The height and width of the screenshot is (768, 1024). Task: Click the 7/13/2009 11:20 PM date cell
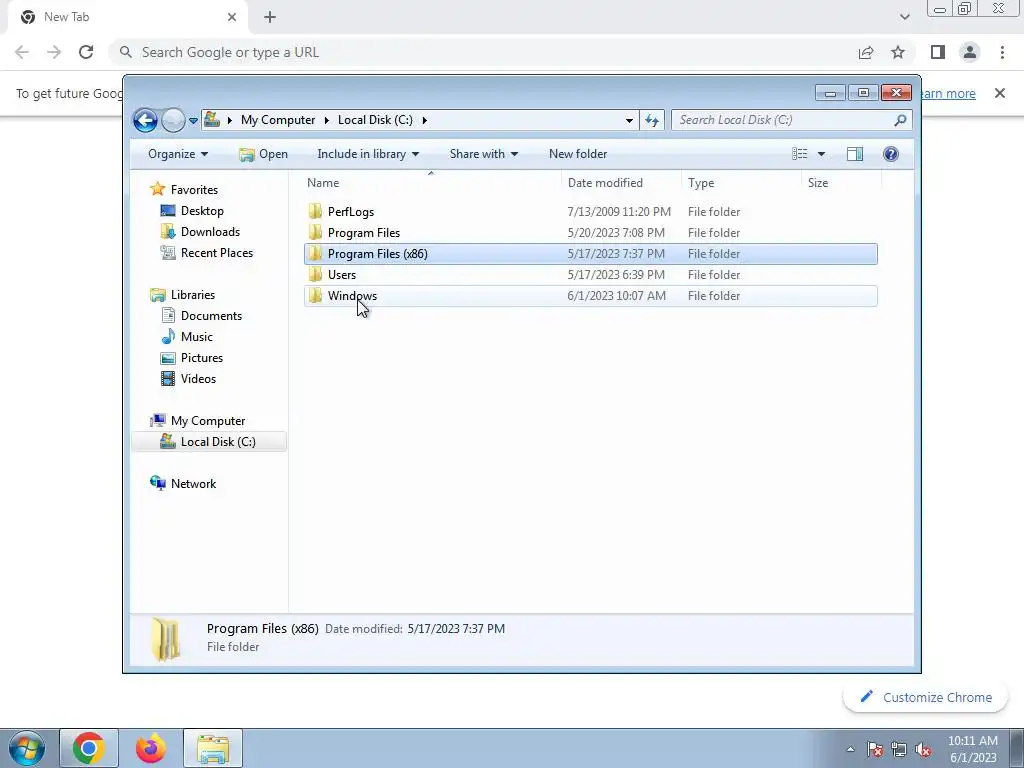[x=619, y=212]
